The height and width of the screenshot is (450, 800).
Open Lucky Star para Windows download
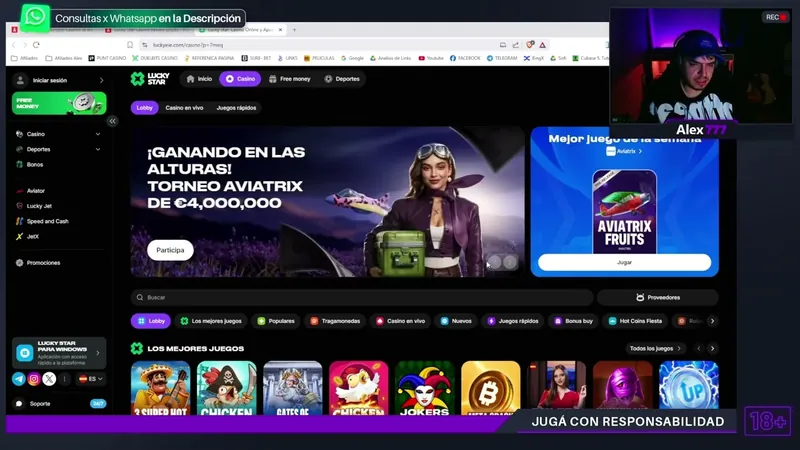[x=59, y=353]
